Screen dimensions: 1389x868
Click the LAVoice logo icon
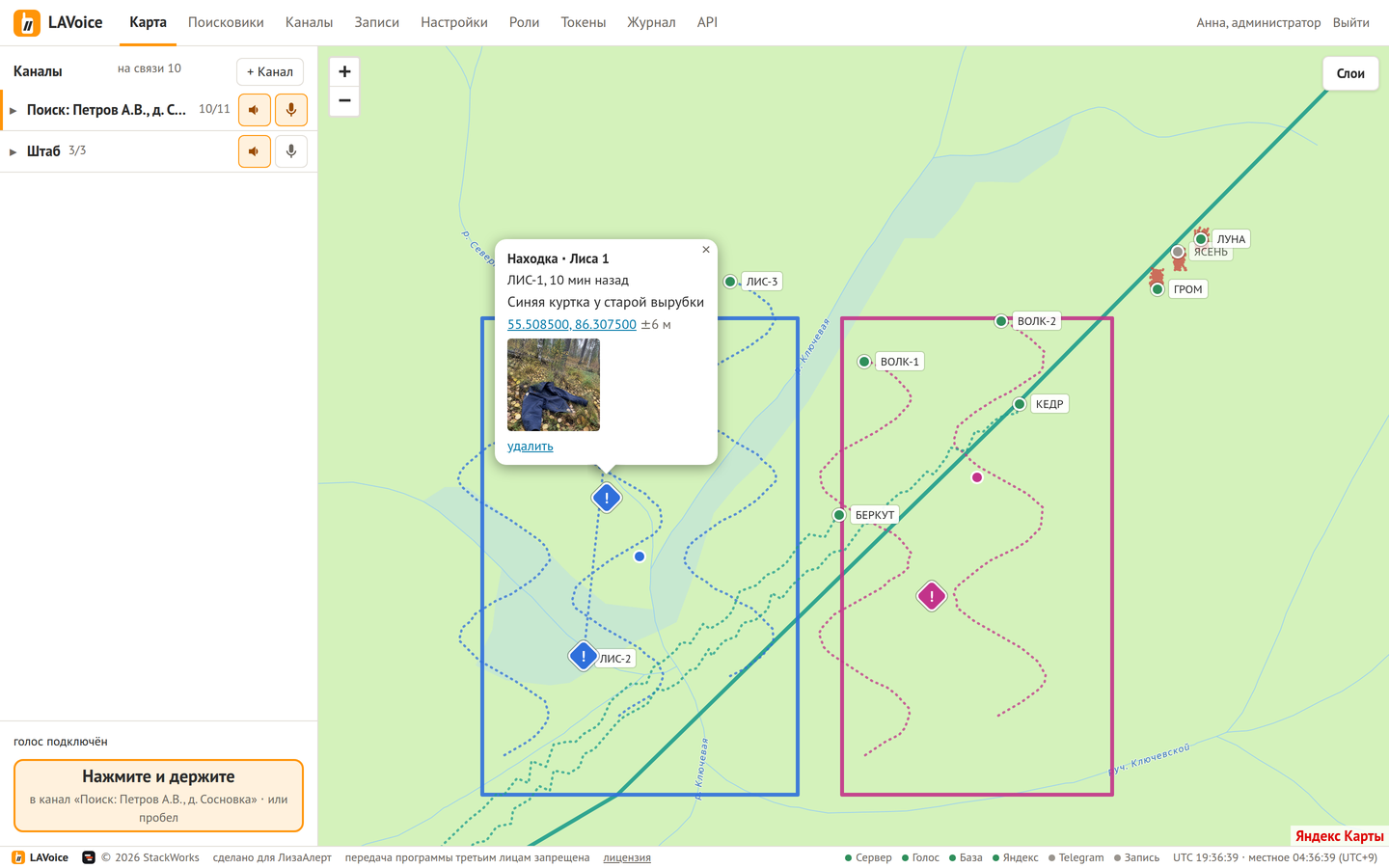tap(27, 22)
